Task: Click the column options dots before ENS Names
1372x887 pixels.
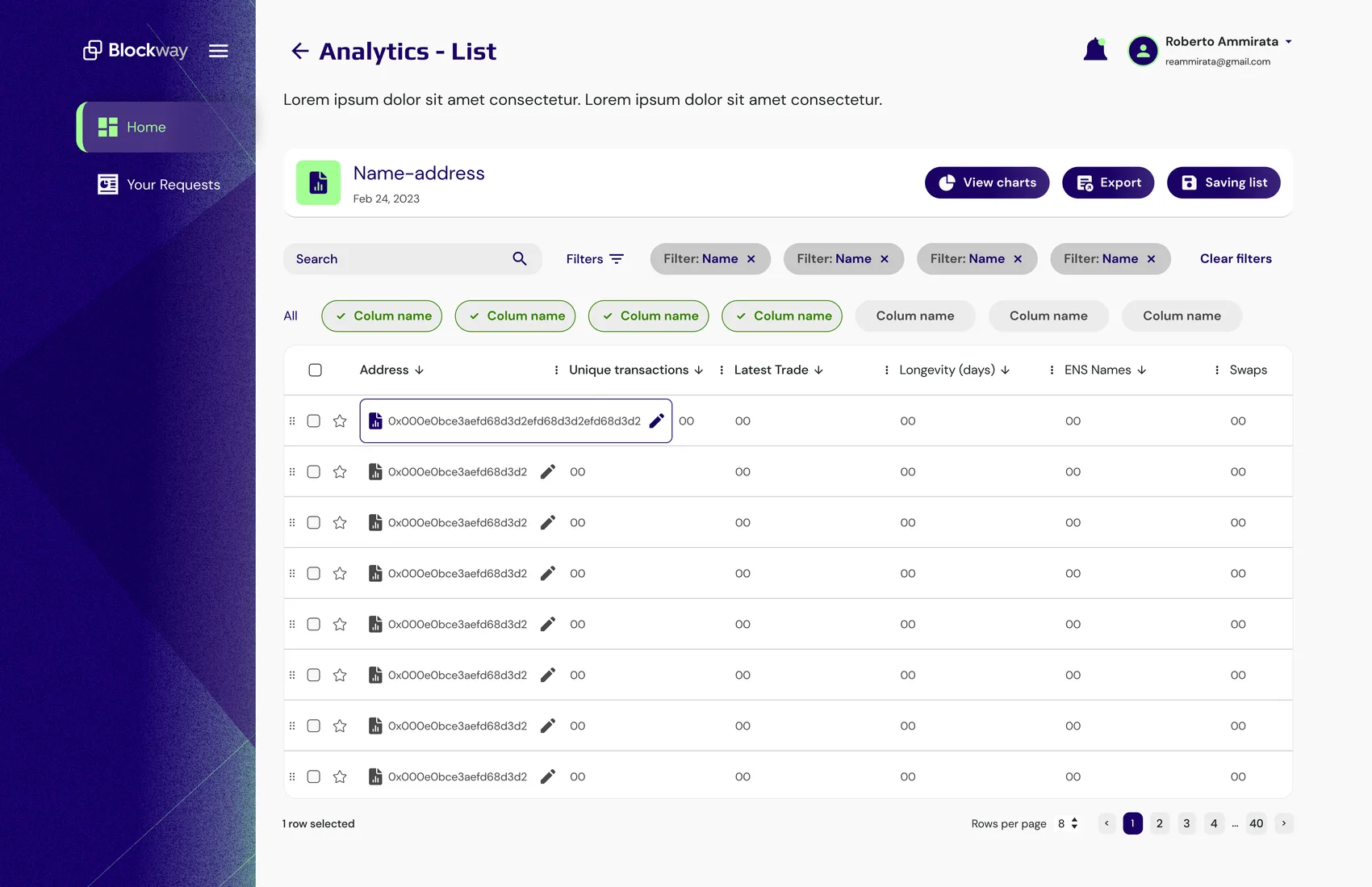Action: [1052, 370]
